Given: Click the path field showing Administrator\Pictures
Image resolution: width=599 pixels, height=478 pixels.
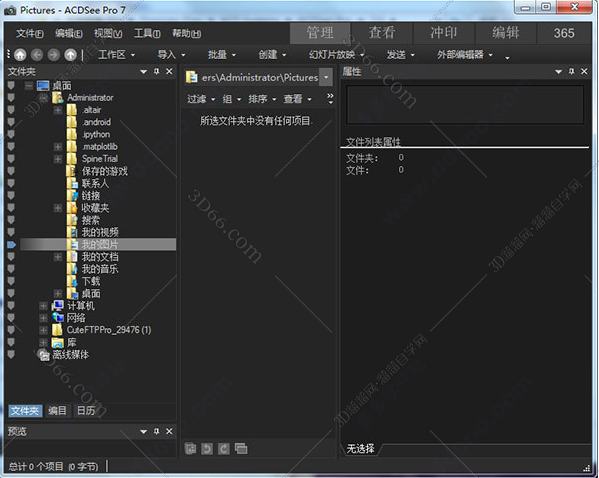Looking at the screenshot, I should [x=260, y=77].
